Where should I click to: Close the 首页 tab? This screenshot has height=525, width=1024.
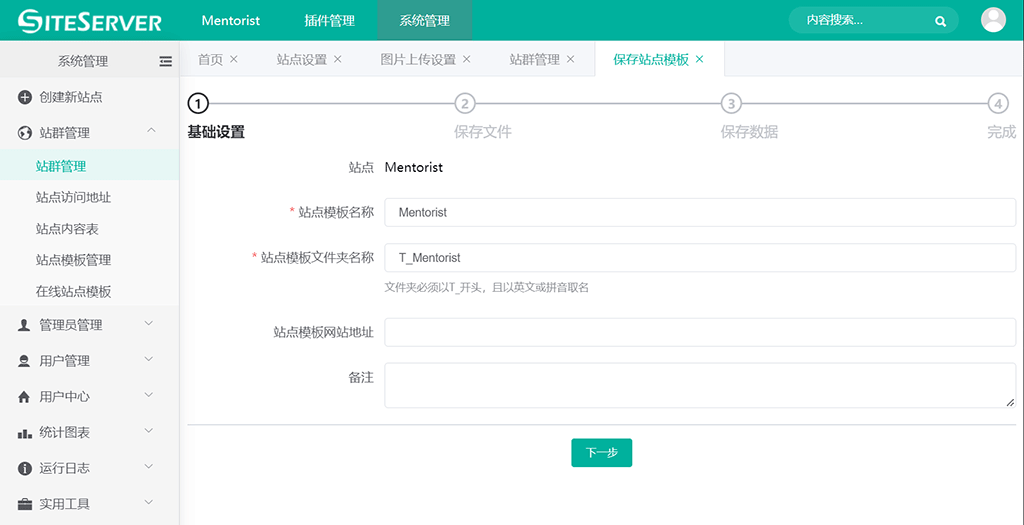[234, 59]
